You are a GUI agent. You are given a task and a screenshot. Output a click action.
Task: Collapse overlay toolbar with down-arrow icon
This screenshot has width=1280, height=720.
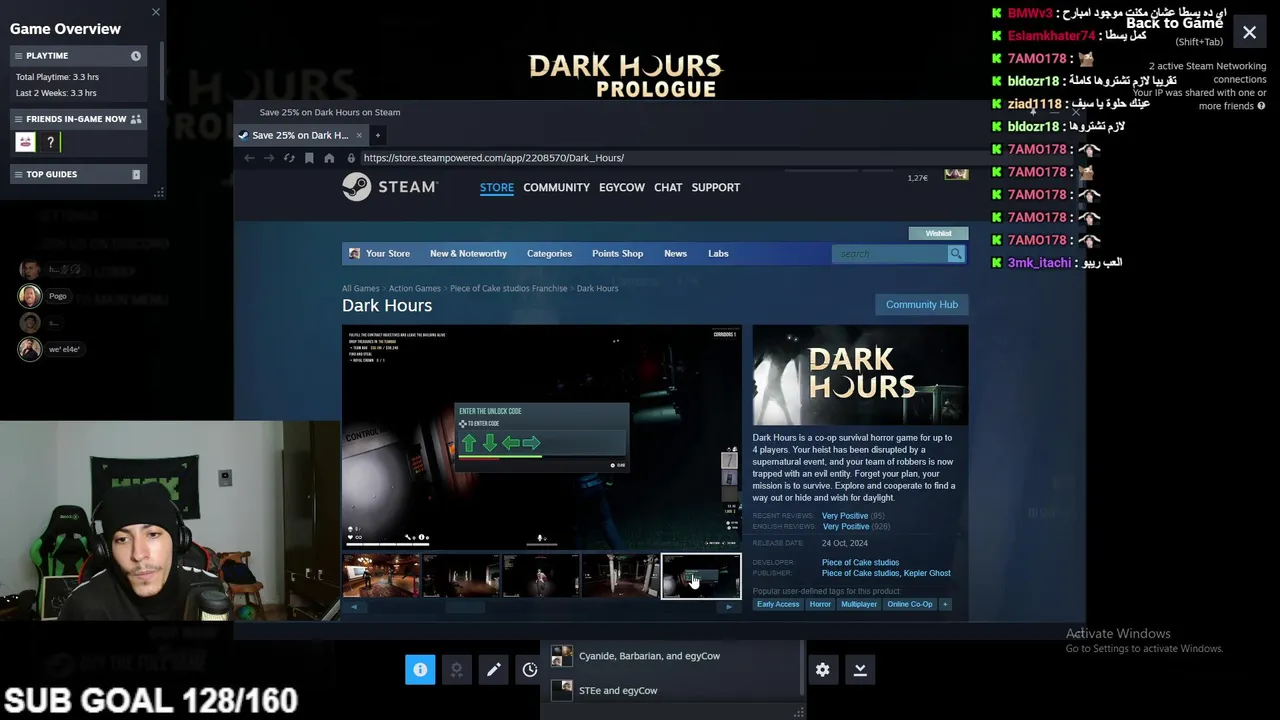pyautogui.click(x=860, y=670)
